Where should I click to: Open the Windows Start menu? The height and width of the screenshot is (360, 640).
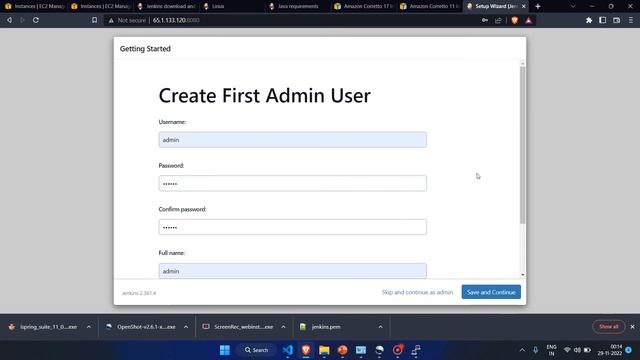tap(225, 350)
